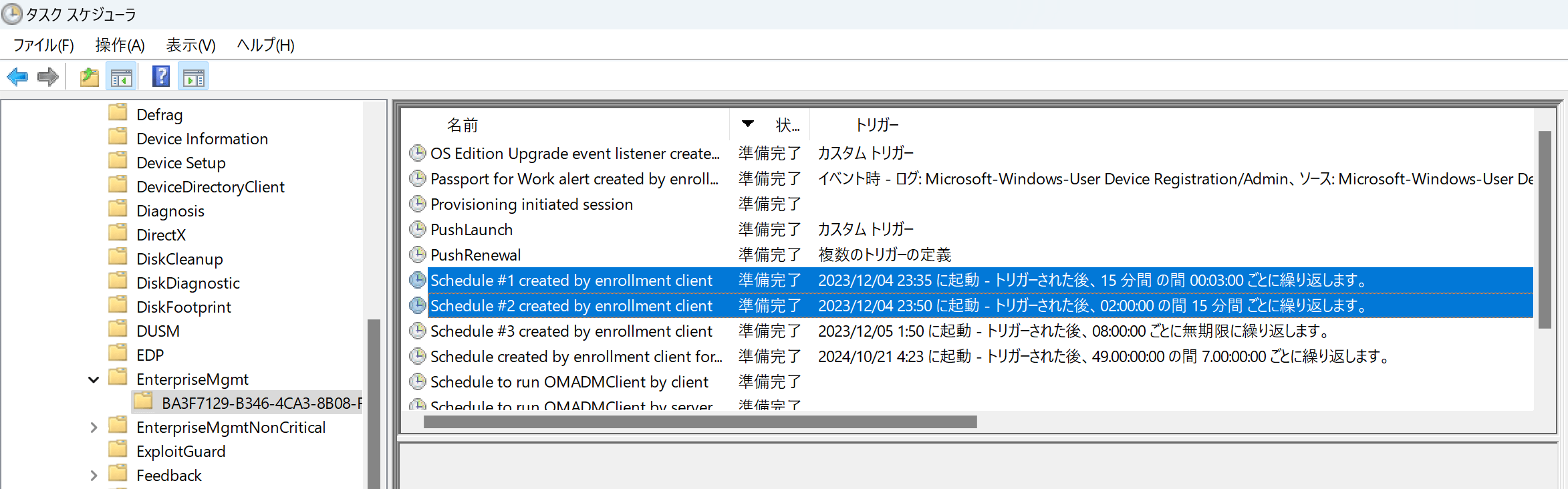Viewport: 1568px width, 489px height.
Task: Open help with the question mark icon
Action: (x=161, y=77)
